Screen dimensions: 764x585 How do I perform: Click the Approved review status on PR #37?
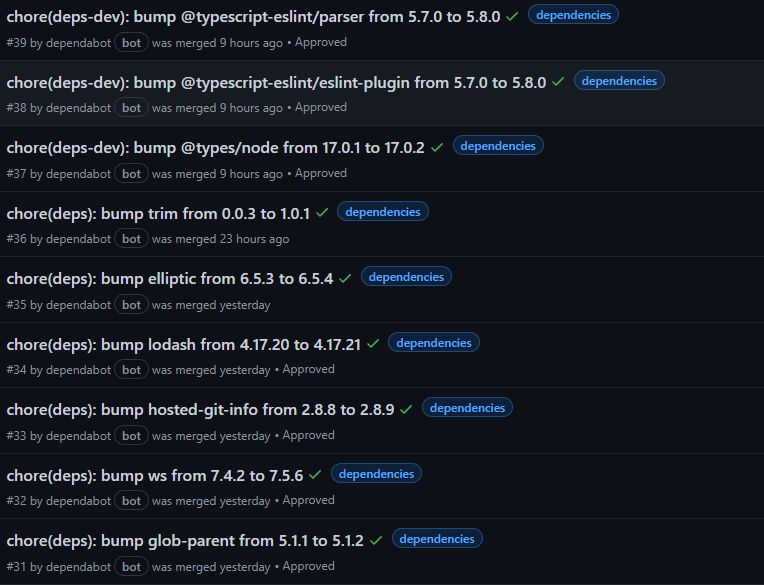click(320, 173)
